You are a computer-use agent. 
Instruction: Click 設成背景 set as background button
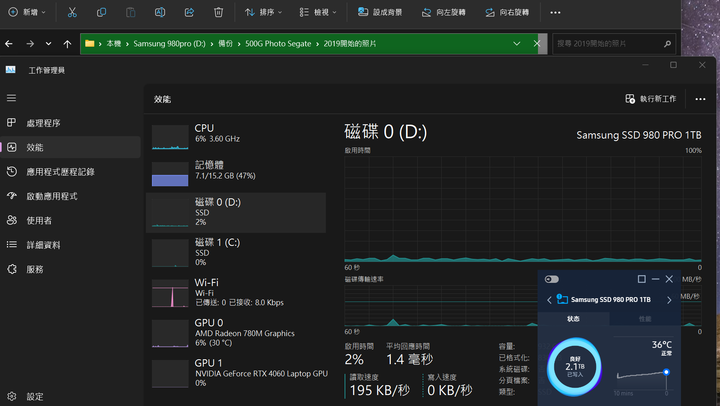[x=380, y=12]
